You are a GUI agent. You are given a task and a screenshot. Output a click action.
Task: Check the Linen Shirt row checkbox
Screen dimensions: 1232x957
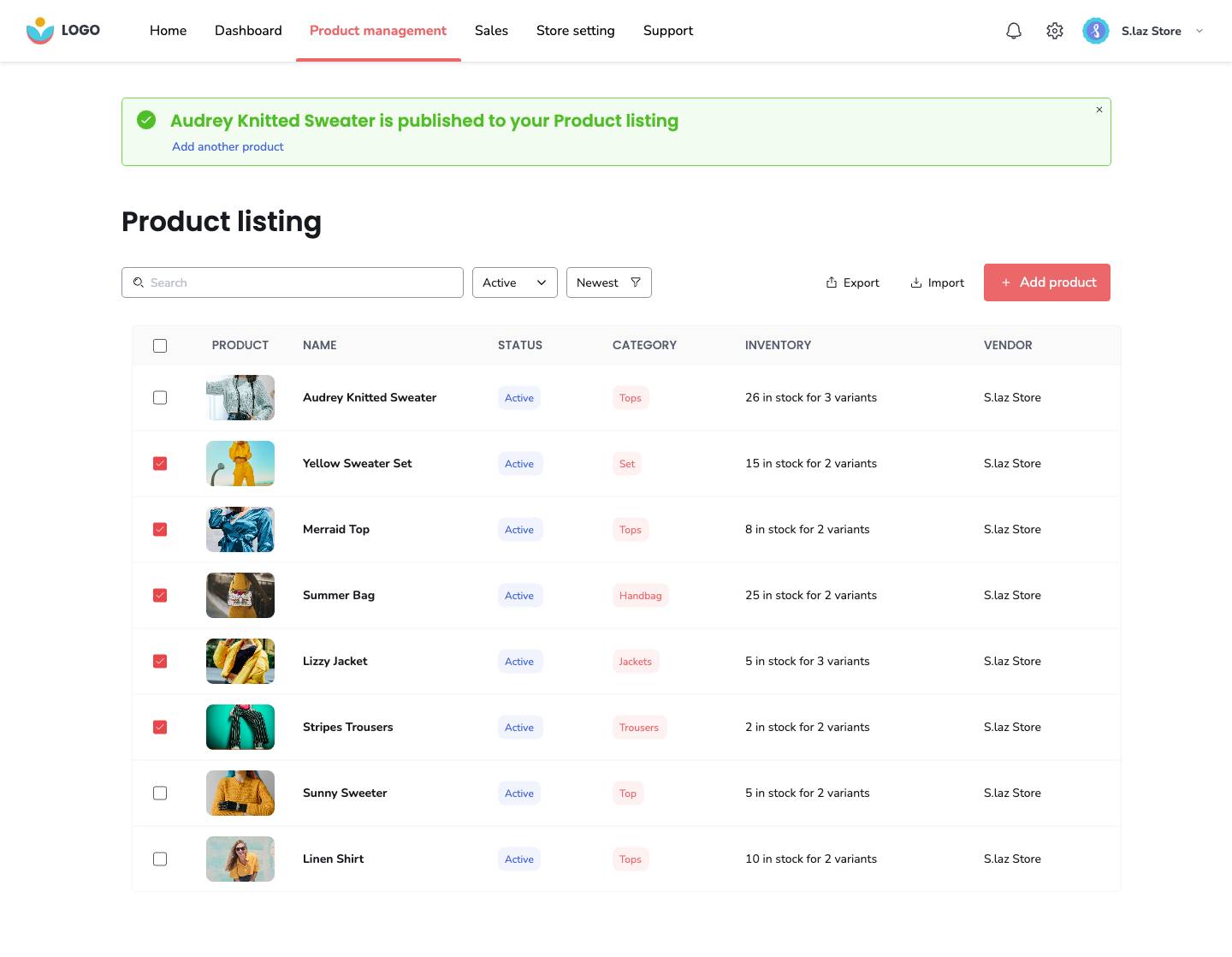click(160, 859)
